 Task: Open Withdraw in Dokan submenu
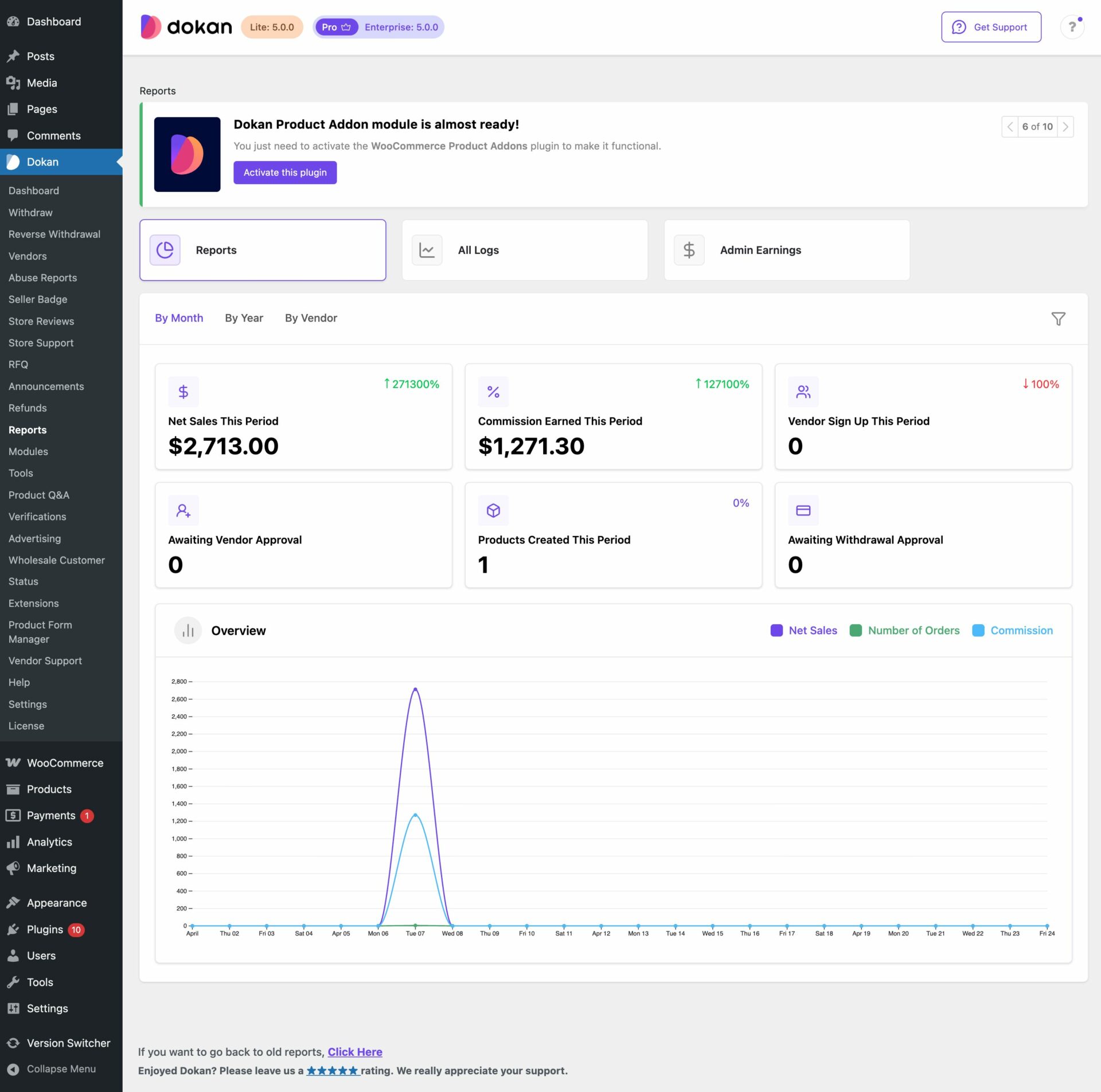click(30, 213)
